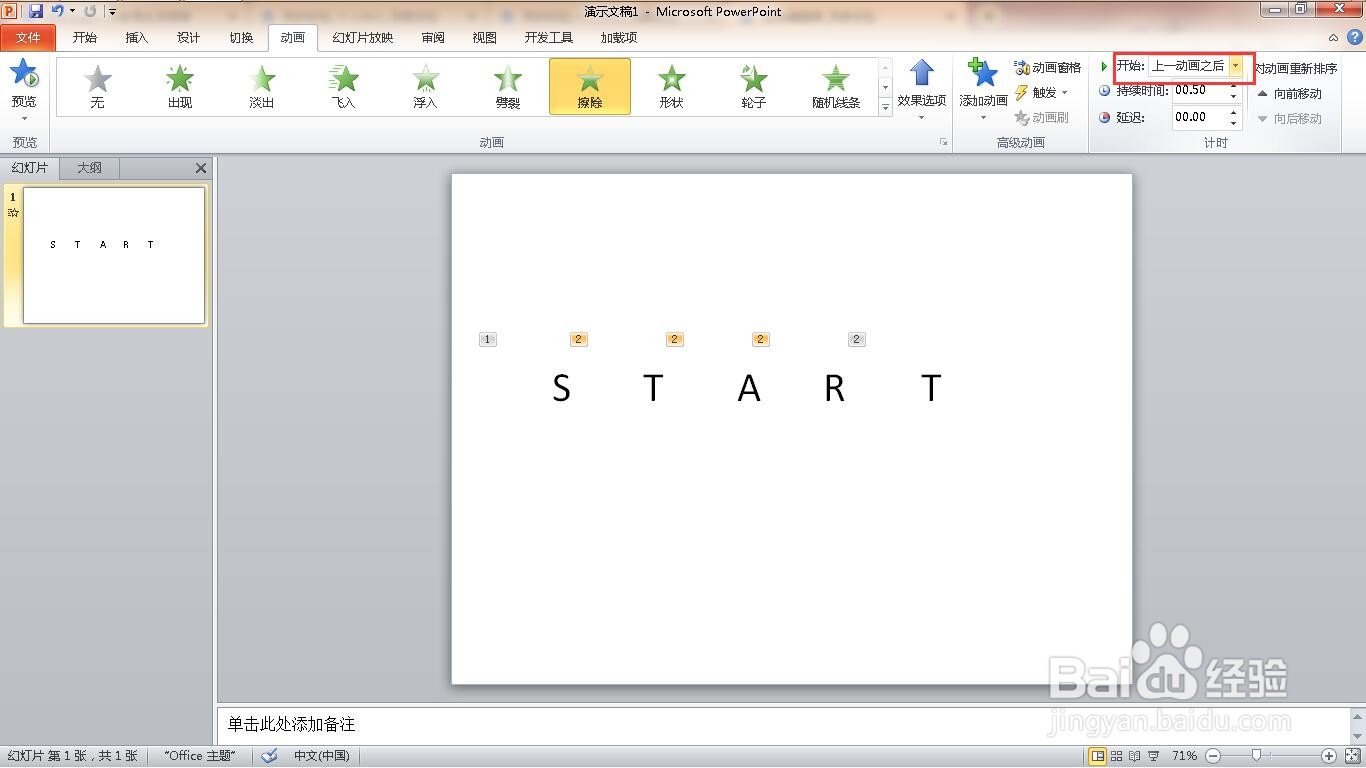This screenshot has width=1366, height=768.
Task: Click the 延迟 delay input field
Action: pyautogui.click(x=1200, y=117)
